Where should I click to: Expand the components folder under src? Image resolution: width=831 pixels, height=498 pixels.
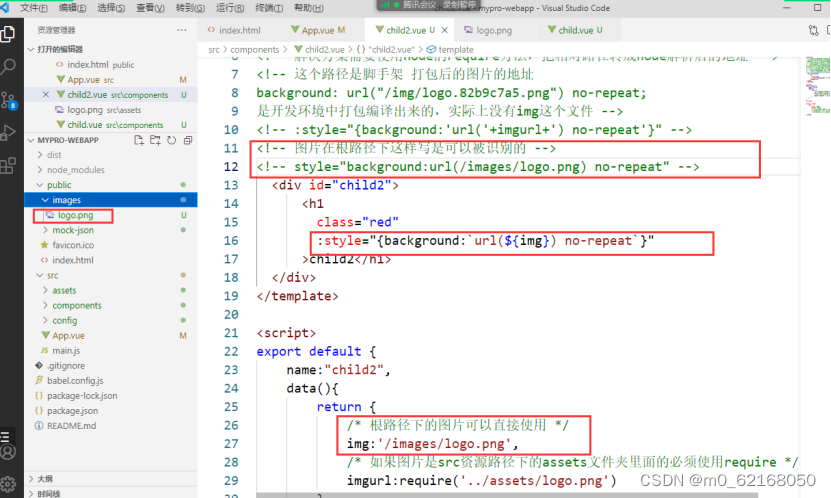[x=77, y=305]
